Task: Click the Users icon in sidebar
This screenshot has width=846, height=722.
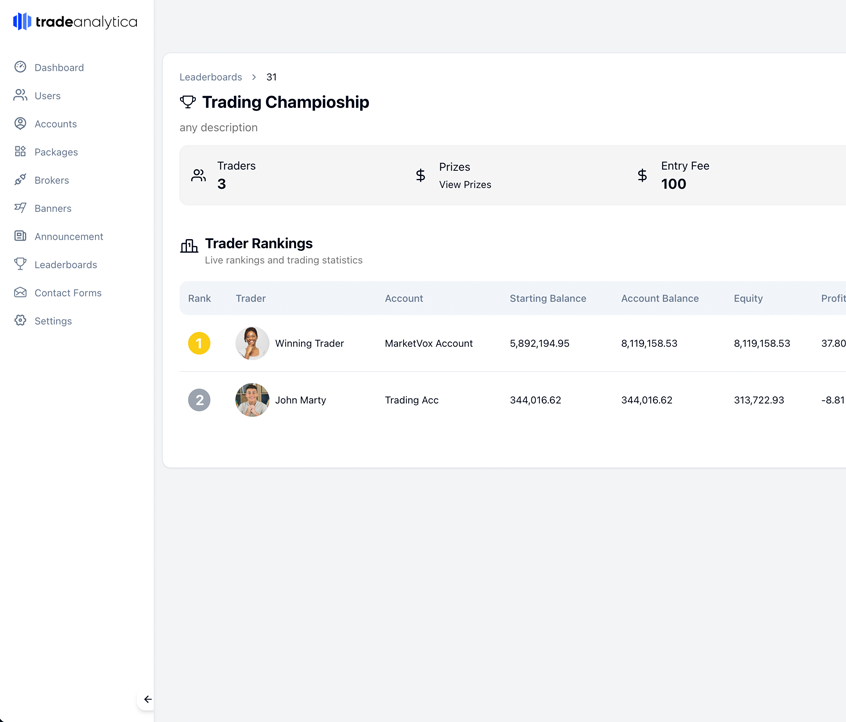Action: click(20, 96)
